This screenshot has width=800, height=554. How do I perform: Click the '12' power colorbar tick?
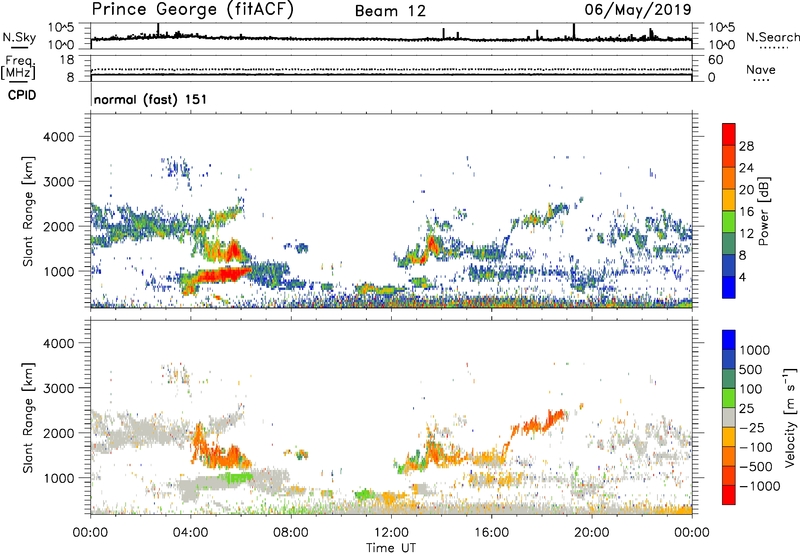(x=746, y=234)
